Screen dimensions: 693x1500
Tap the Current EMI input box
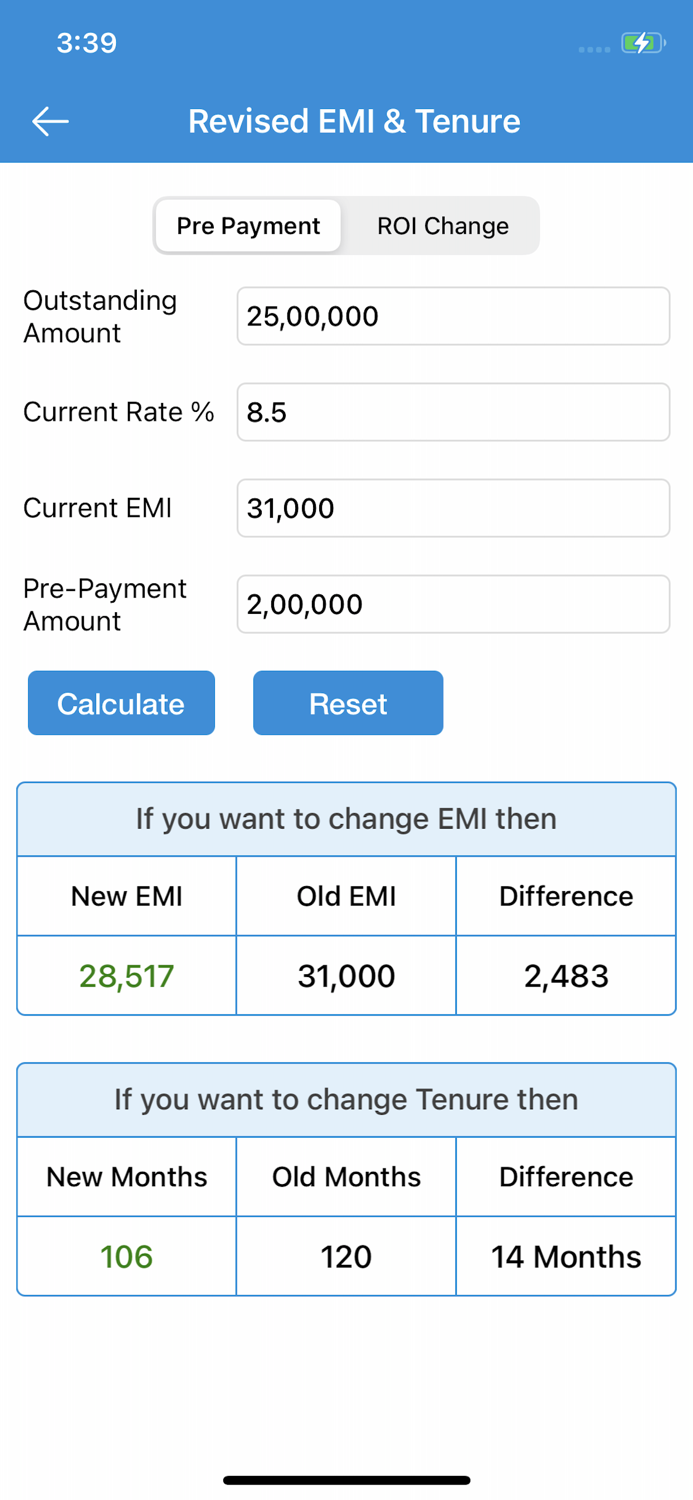point(452,508)
